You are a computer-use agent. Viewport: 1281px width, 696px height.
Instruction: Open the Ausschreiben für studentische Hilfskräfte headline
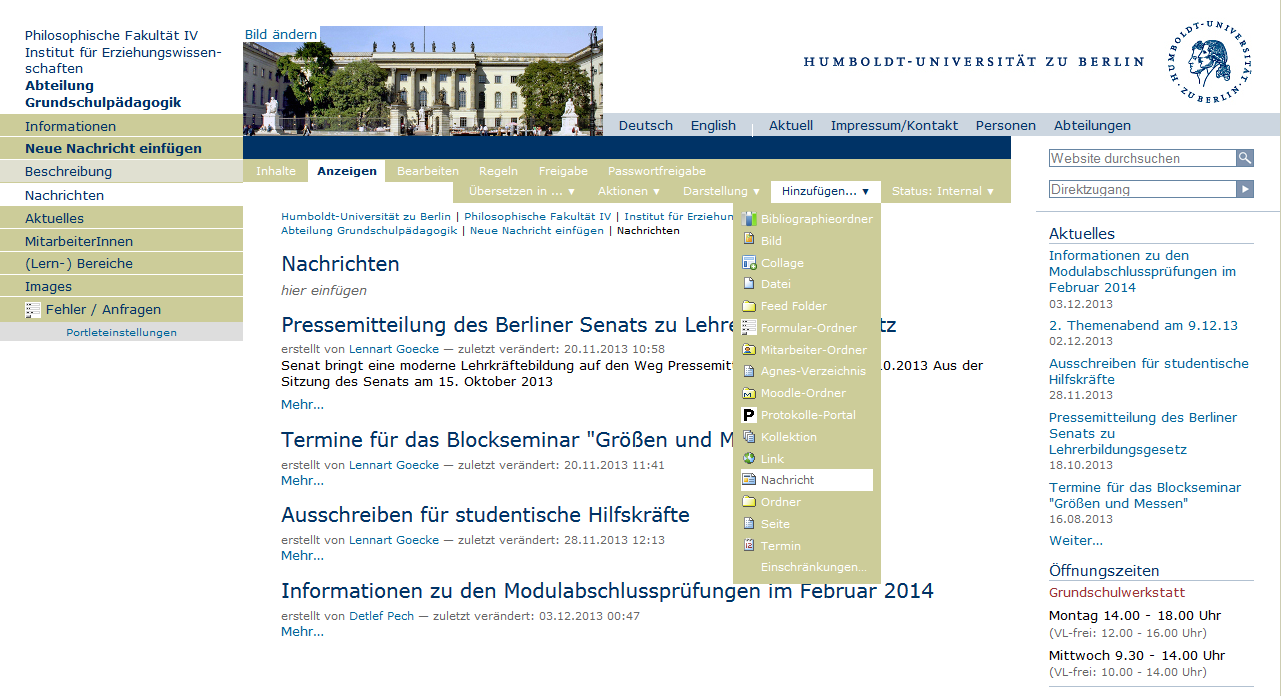pyautogui.click(x=485, y=515)
